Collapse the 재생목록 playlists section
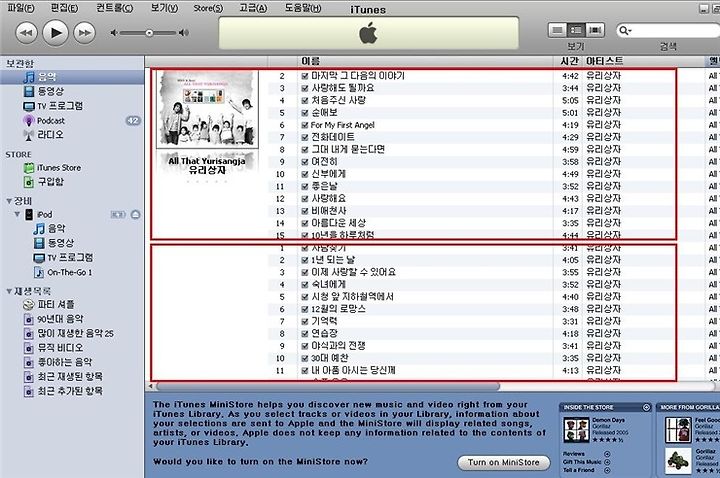720x478 pixels. [x=9, y=291]
